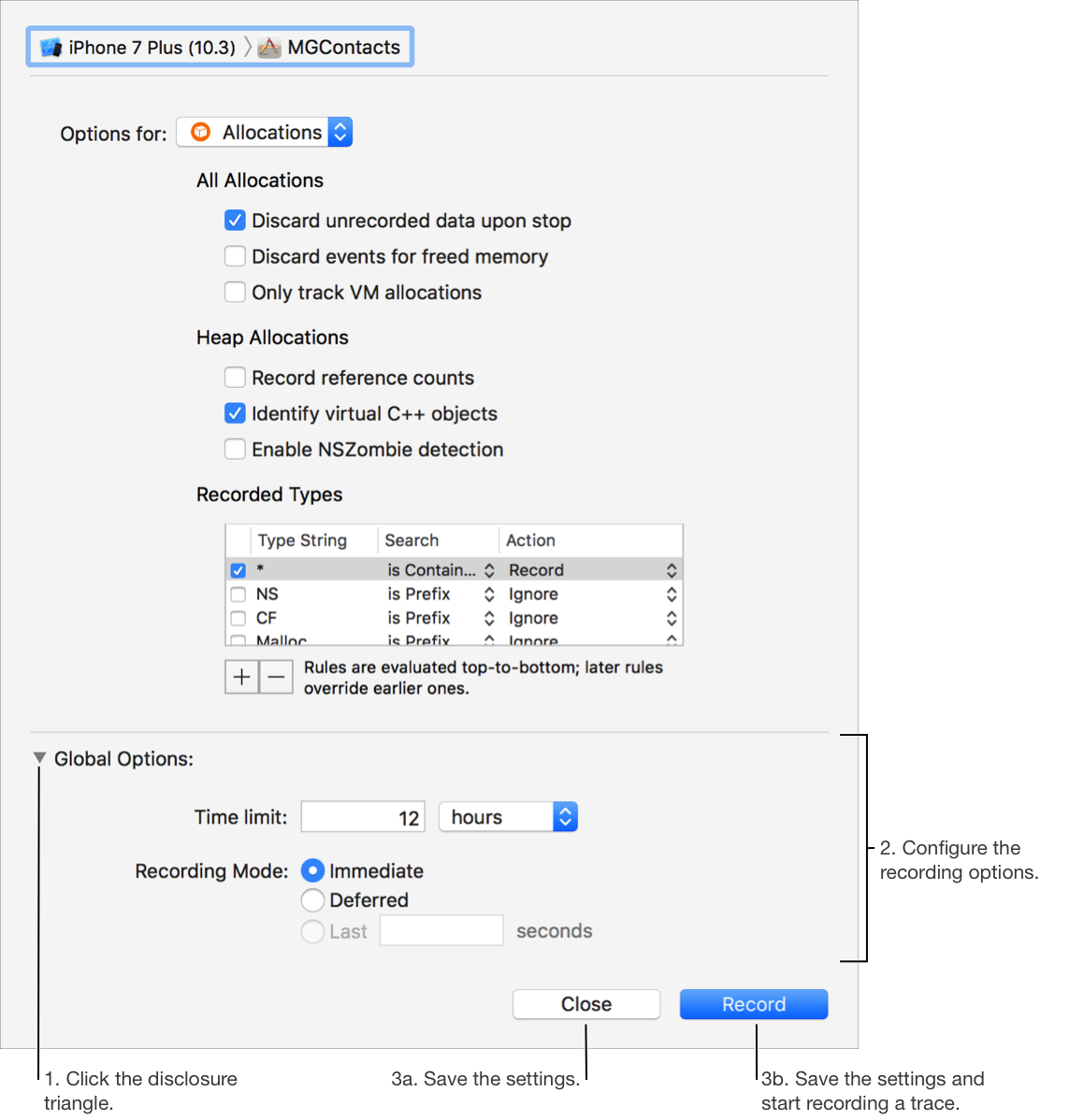Enable NSZombie detection
Image resolution: width=1070 pixels, height=1120 pixels.
tap(235, 449)
